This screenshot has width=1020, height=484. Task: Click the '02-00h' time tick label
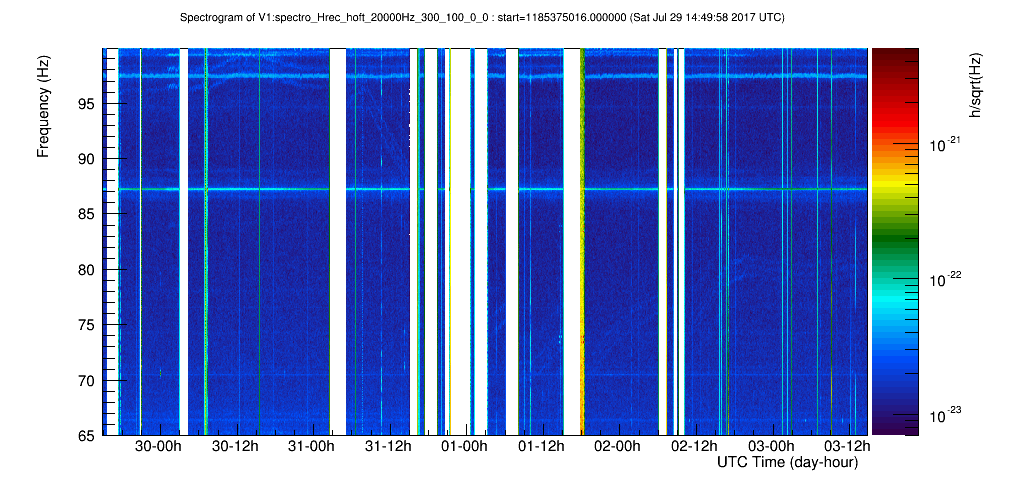pos(618,446)
